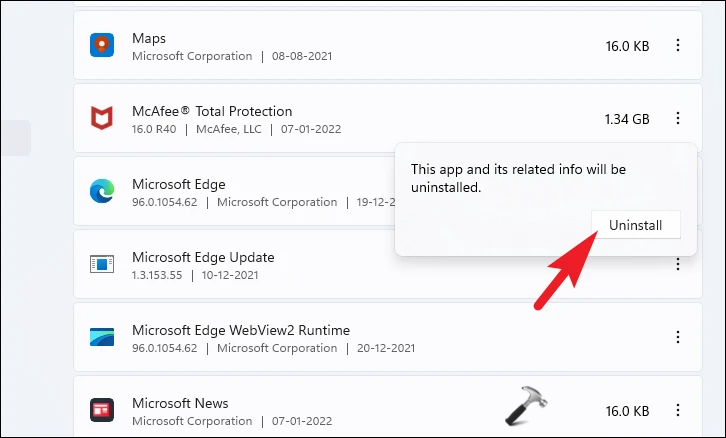Click the Microsoft Edge Update icon
Screen dimensions: 726x438
point(102,265)
